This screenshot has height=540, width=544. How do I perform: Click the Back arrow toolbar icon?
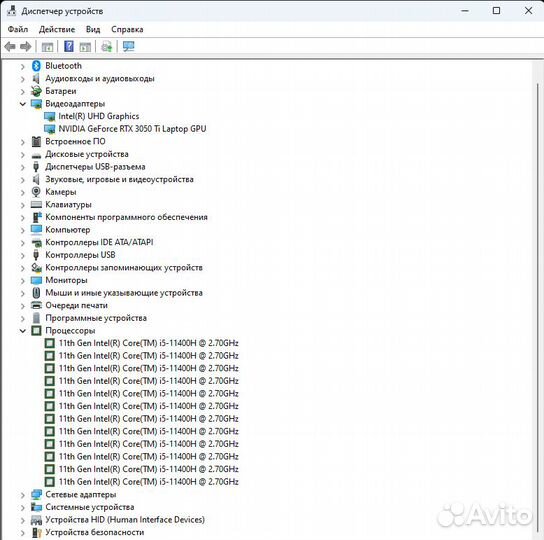(10, 47)
